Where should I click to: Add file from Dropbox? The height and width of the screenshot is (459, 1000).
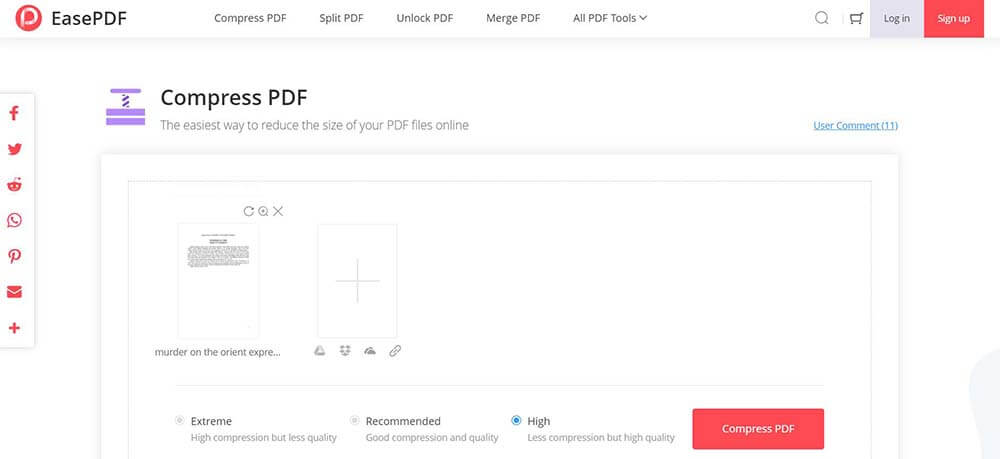[x=345, y=351]
